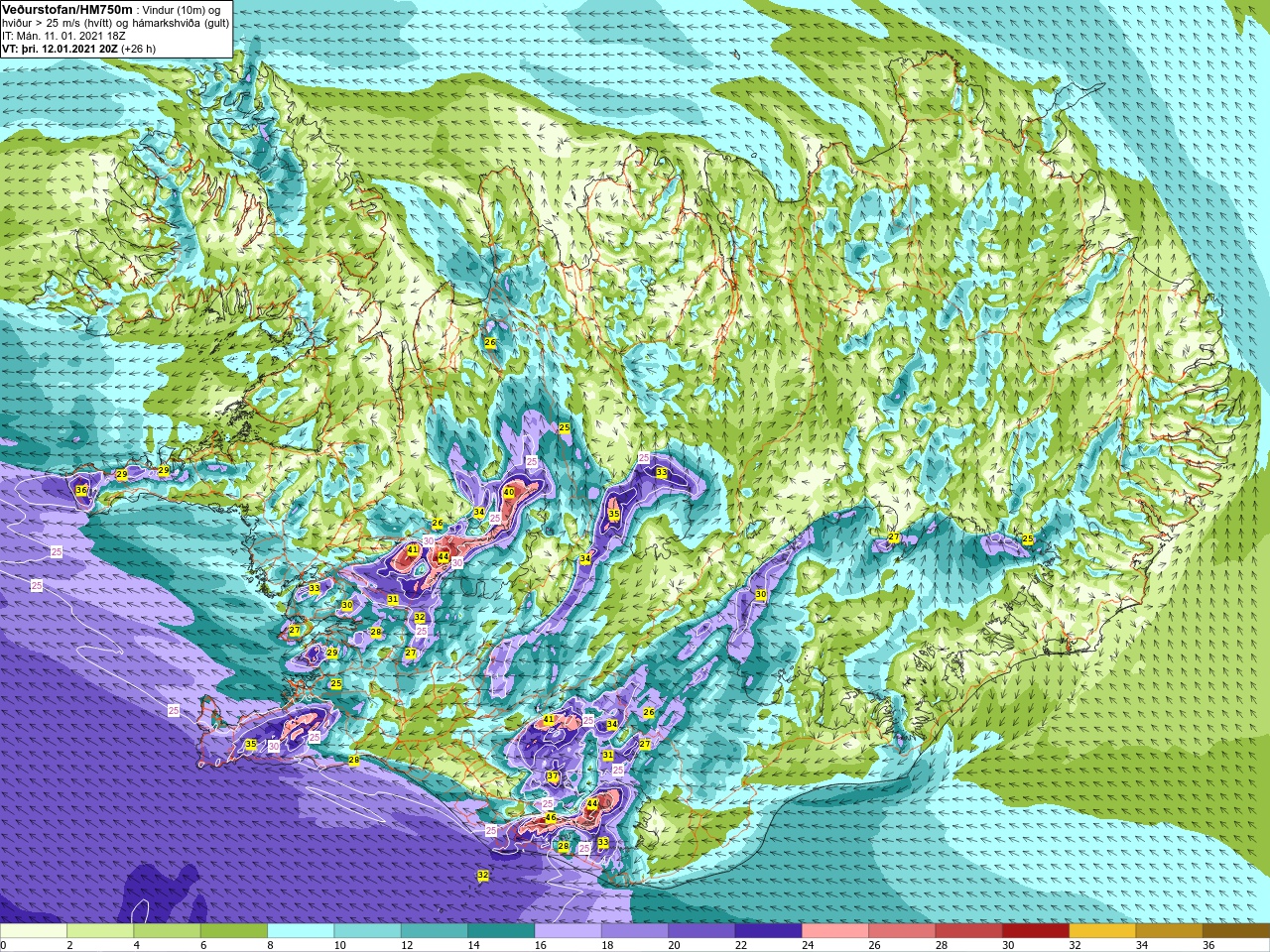Select the yellow 36 gust label on western peninsula
The image size is (1270, 952).
[81, 490]
